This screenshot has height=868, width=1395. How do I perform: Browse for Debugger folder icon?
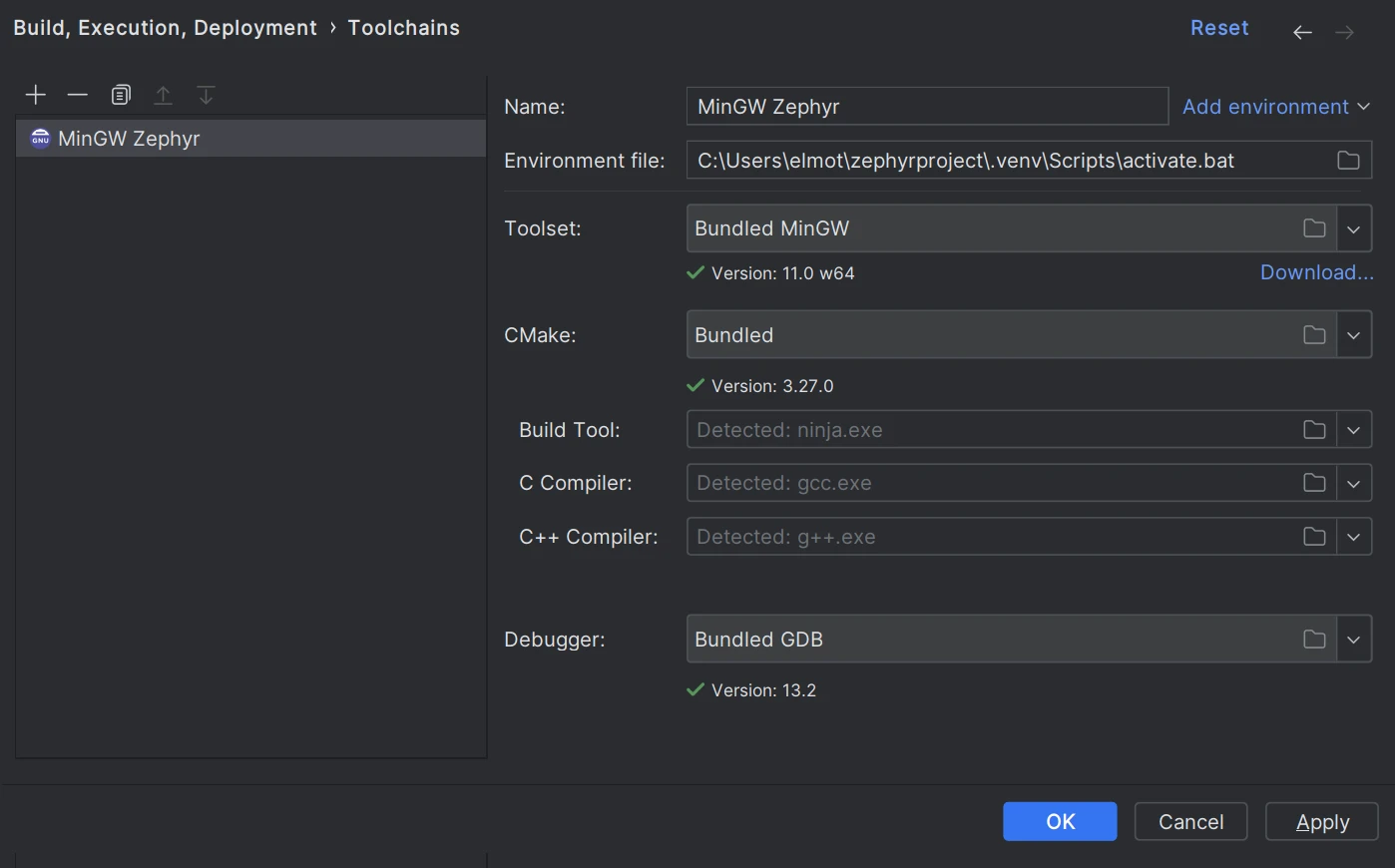click(1314, 640)
